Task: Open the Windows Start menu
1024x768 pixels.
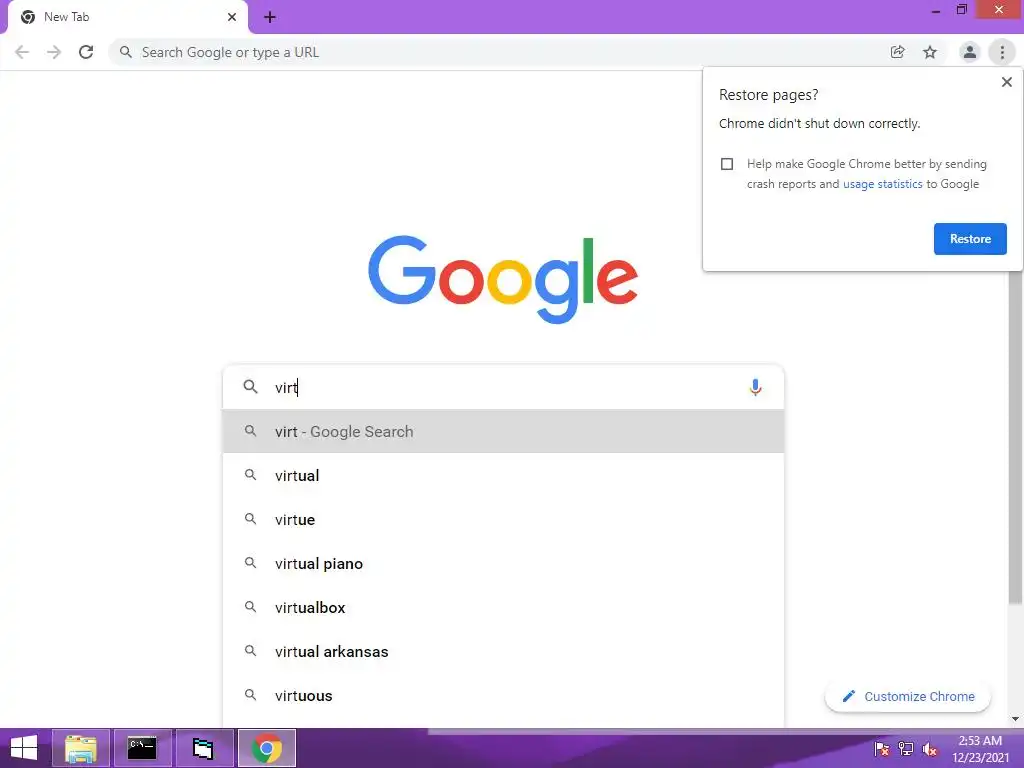Action: coord(24,748)
